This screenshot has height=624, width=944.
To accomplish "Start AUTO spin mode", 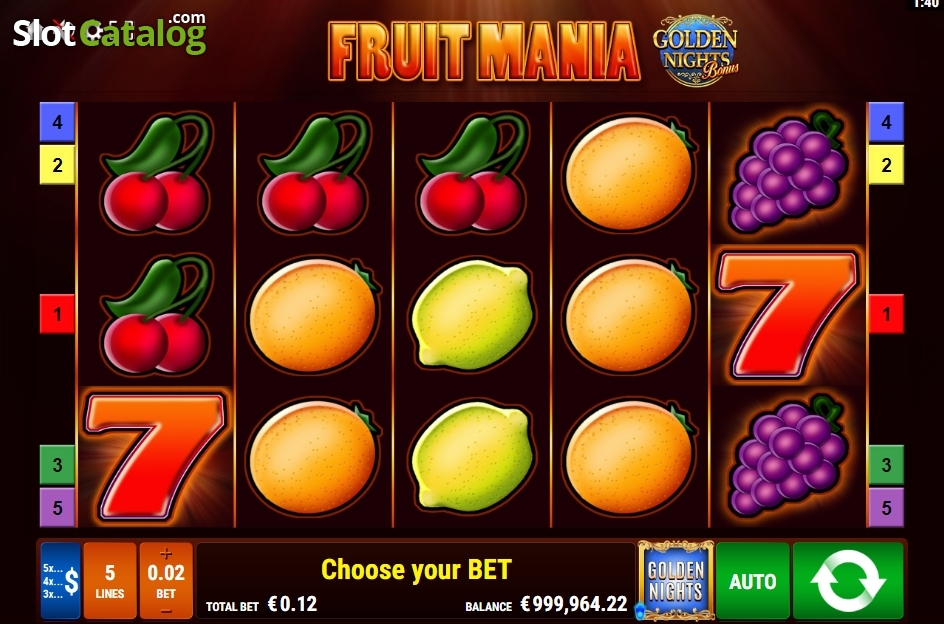I will click(x=753, y=581).
